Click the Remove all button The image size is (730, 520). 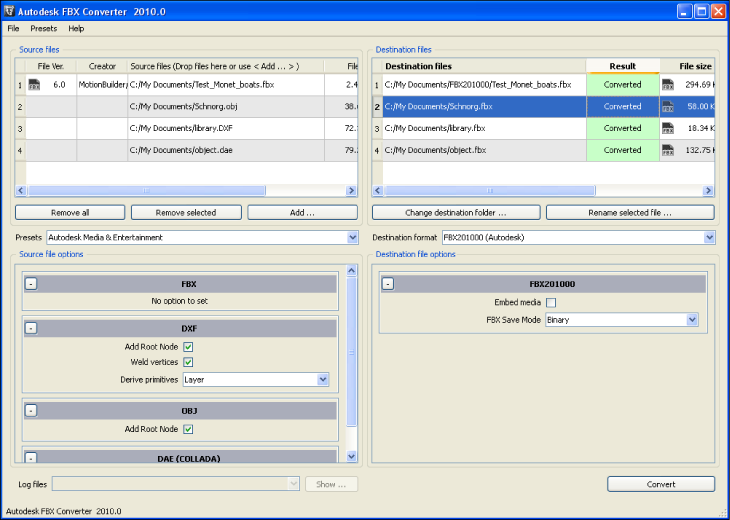pos(70,213)
